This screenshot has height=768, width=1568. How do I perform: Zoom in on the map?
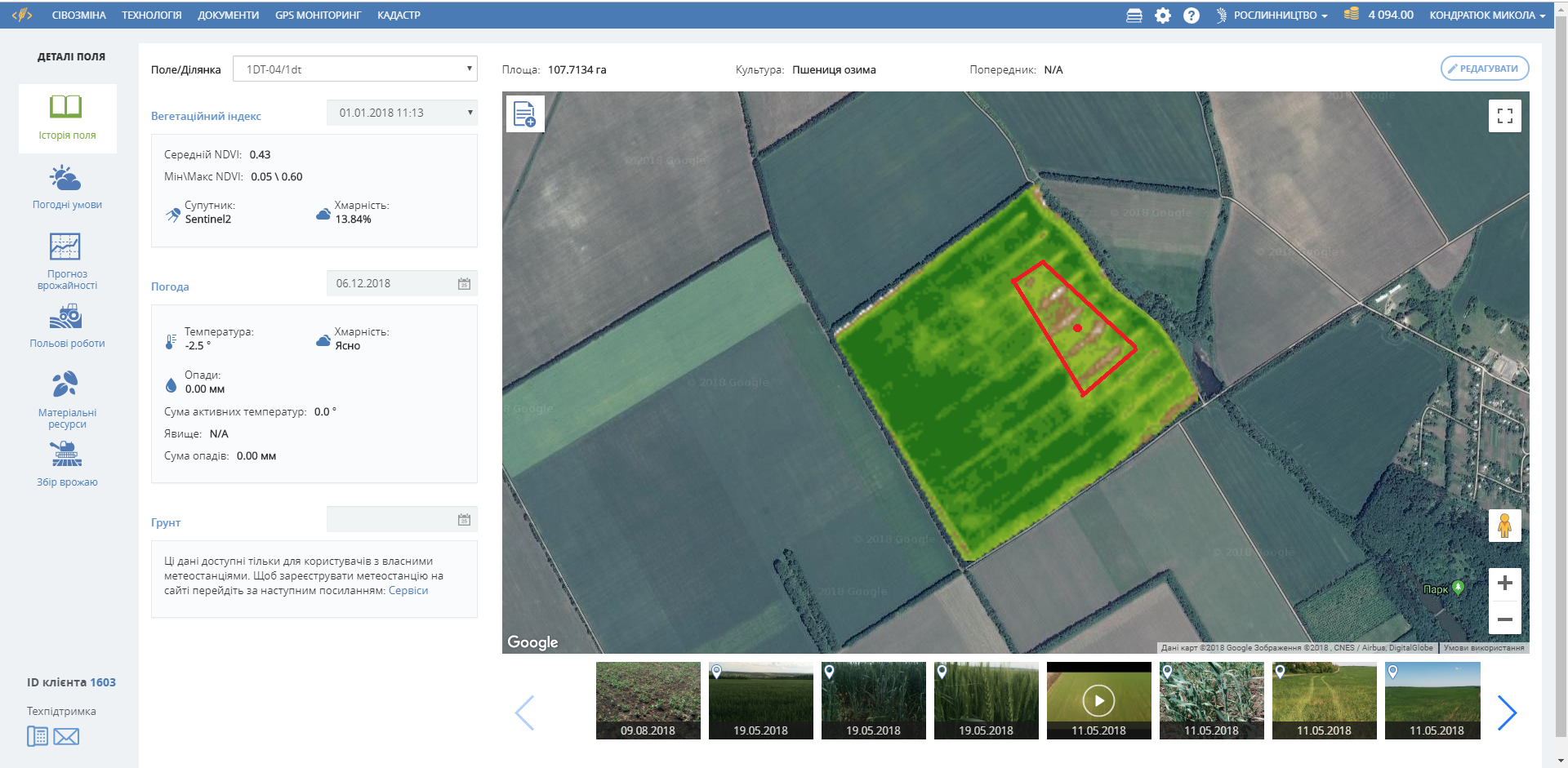1504,584
